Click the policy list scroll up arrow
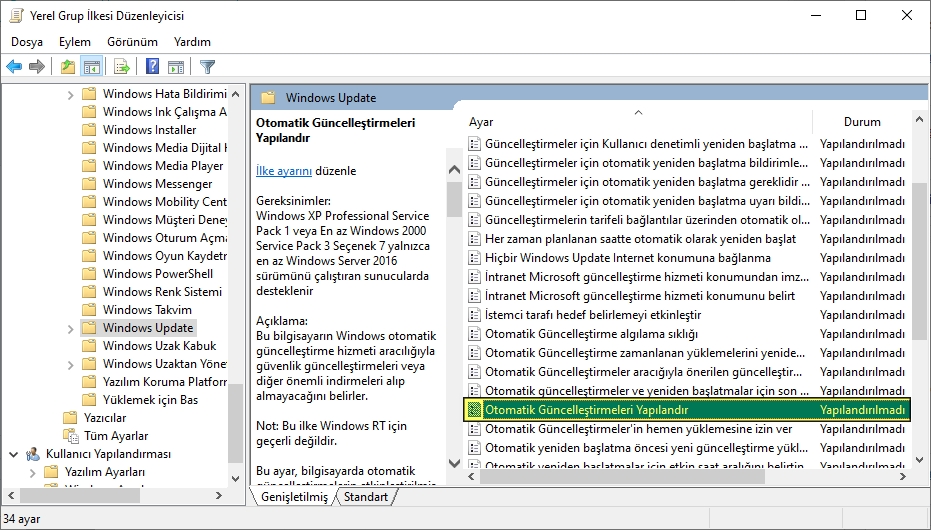The image size is (931, 530). (920, 119)
